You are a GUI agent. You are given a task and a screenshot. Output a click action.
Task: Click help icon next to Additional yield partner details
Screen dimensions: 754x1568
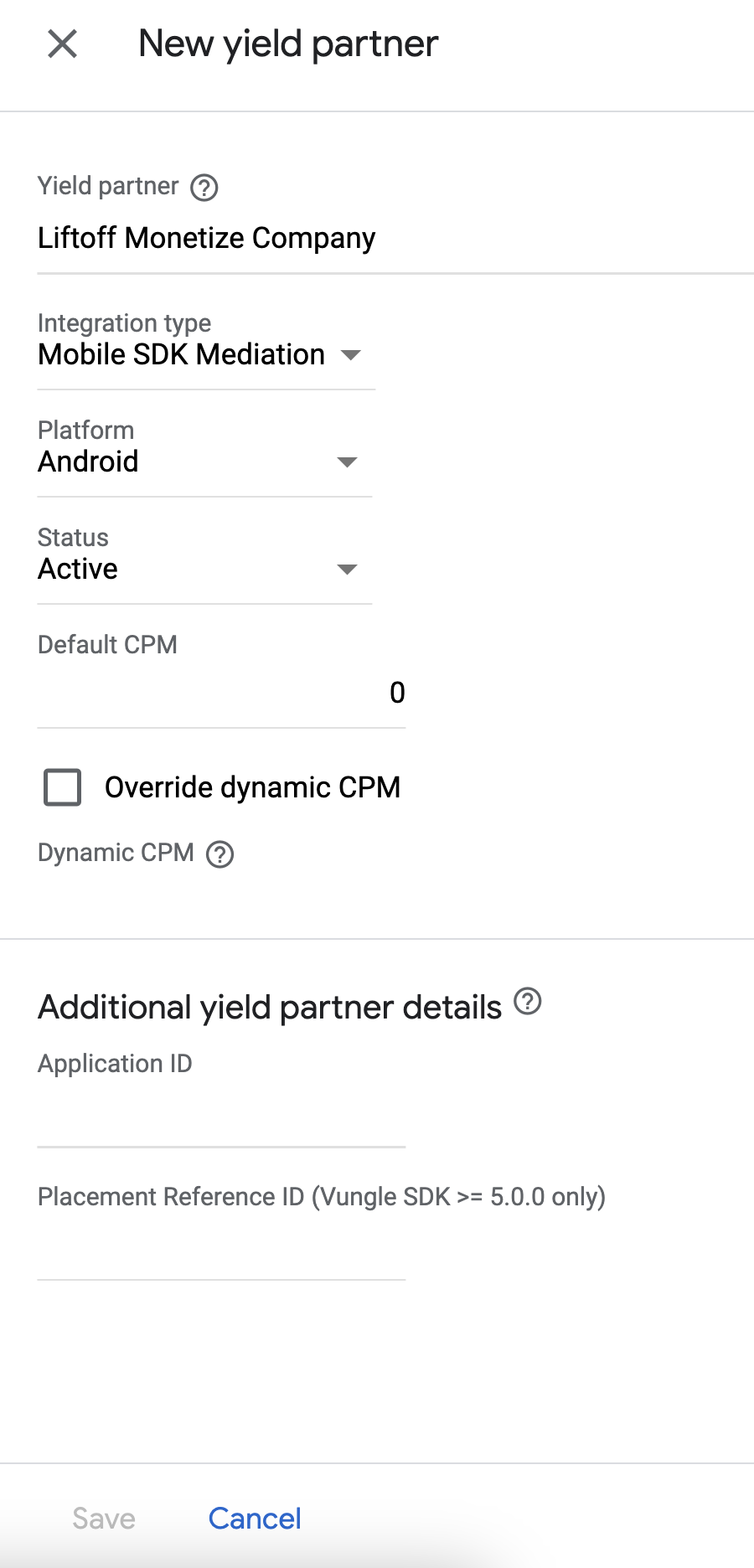pos(527,1001)
